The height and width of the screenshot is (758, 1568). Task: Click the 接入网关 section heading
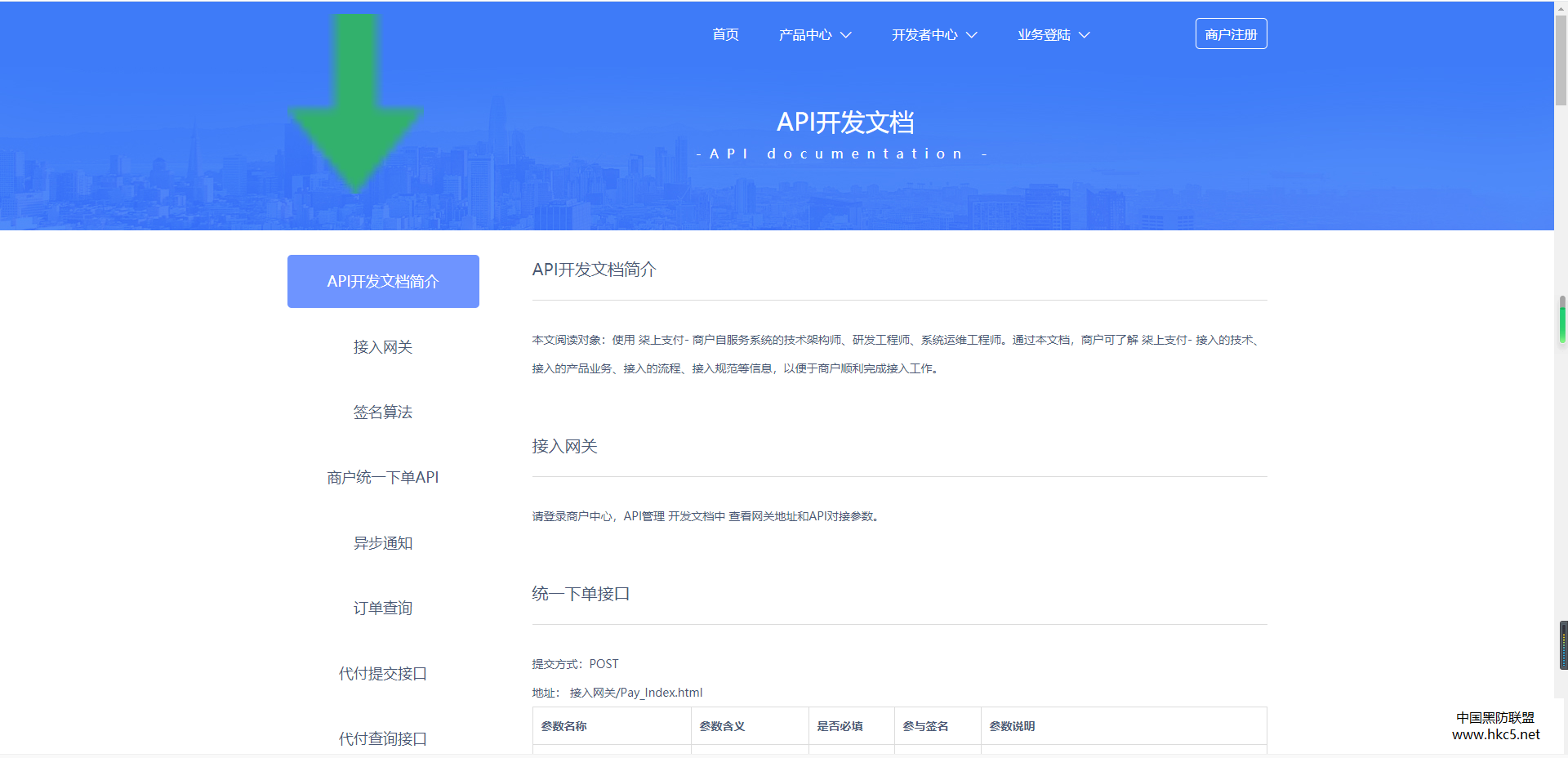point(564,447)
